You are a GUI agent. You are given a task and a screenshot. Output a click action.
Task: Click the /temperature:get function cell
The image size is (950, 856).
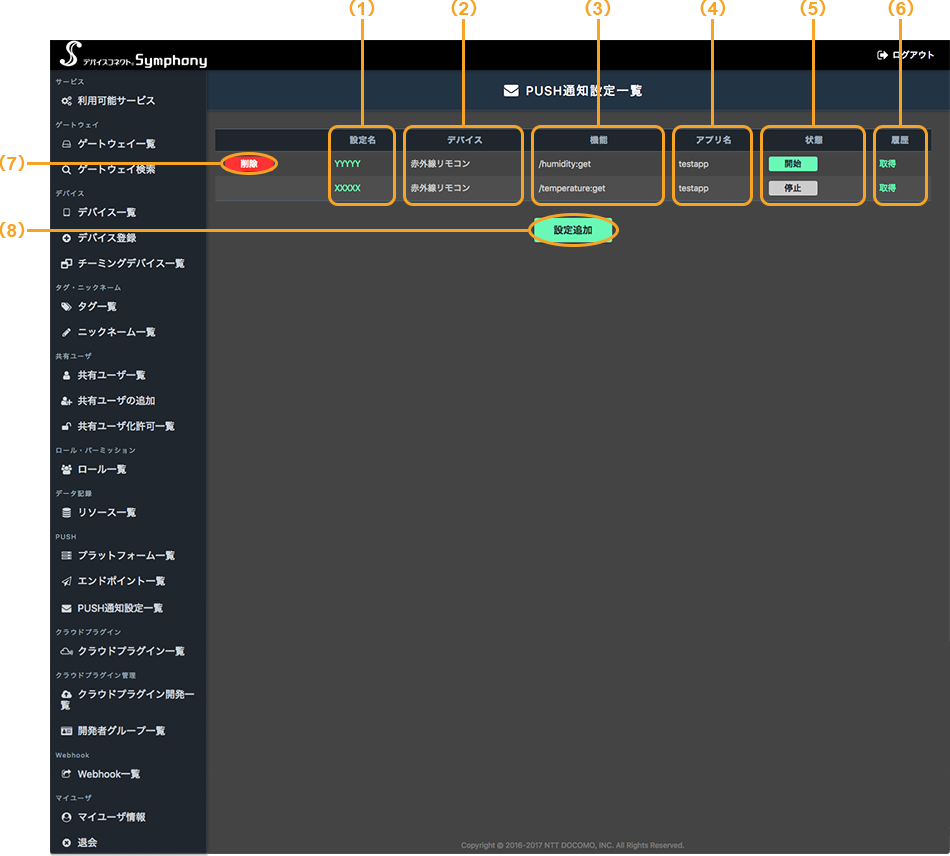point(572,188)
